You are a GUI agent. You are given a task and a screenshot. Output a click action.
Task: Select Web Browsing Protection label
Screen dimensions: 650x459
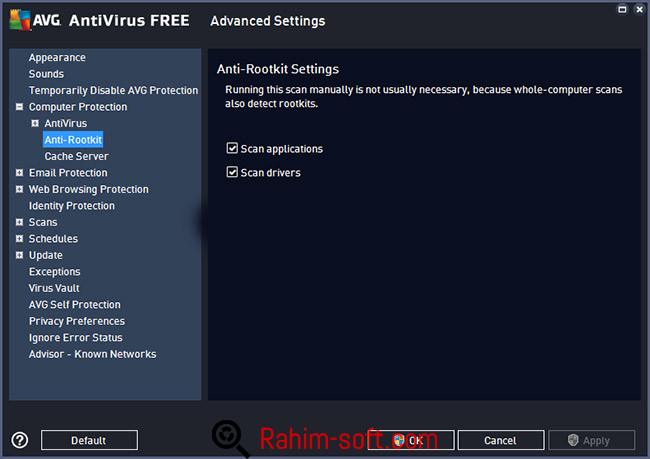(89, 189)
